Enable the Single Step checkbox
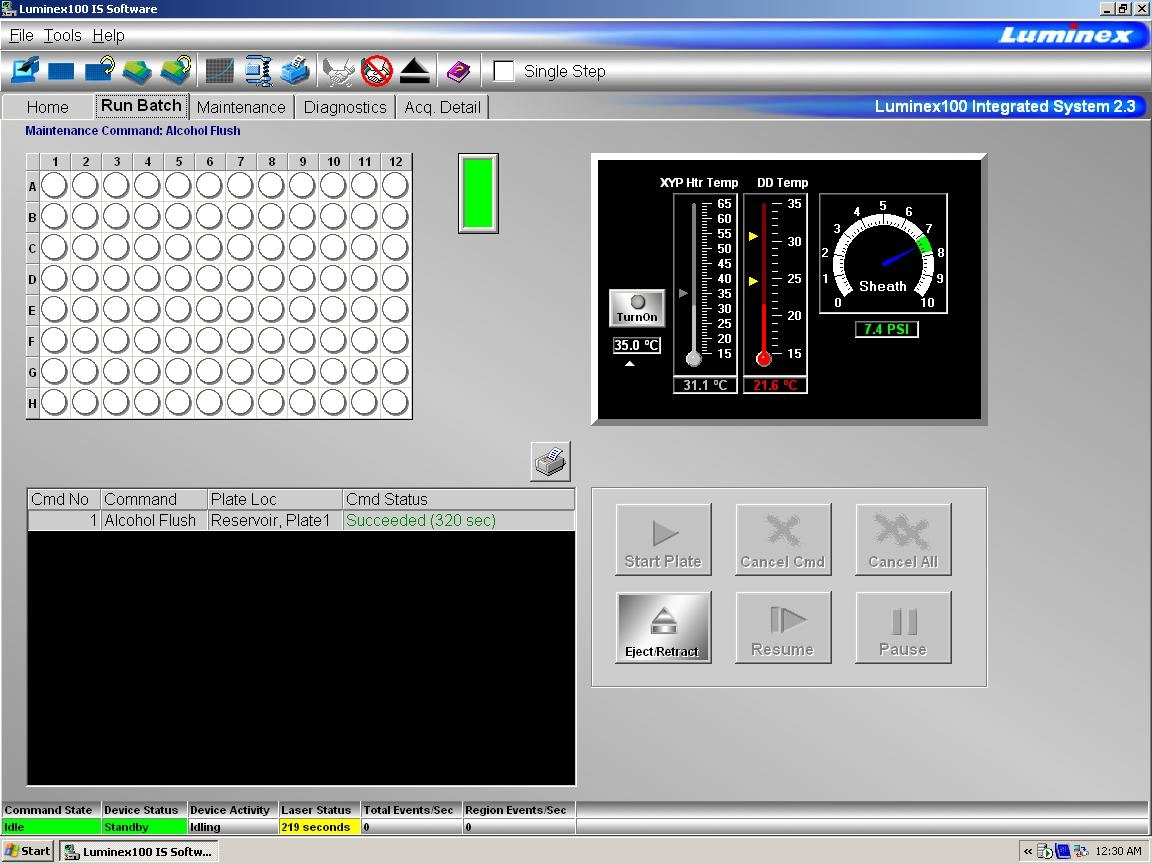Viewport: 1152px width, 864px height. 505,71
